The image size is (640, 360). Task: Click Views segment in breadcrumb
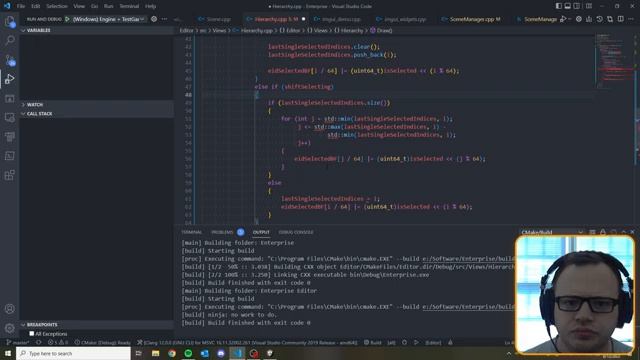coord(219,31)
